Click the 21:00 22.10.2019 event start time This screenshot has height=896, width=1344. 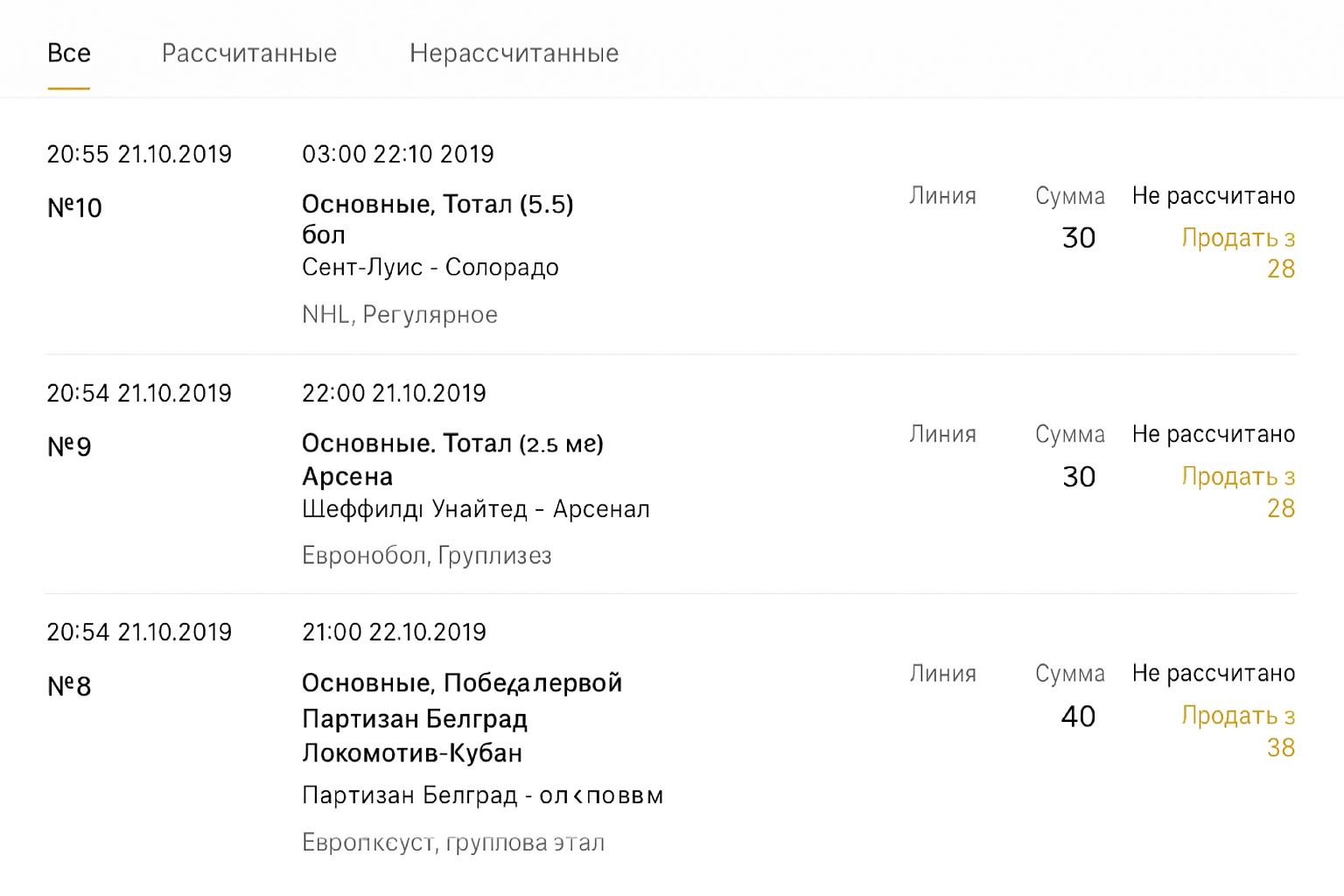click(x=394, y=633)
